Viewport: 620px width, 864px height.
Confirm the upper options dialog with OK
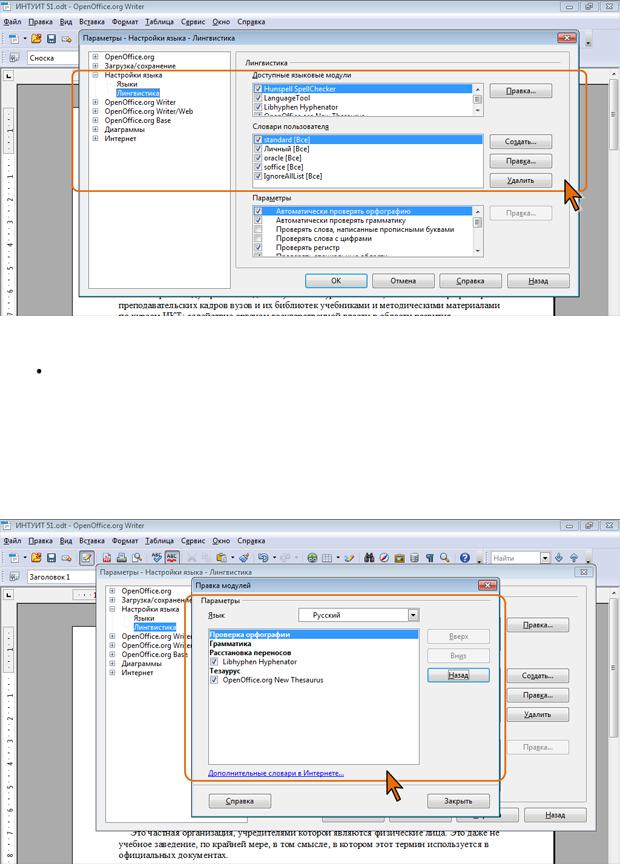pyautogui.click(x=336, y=280)
